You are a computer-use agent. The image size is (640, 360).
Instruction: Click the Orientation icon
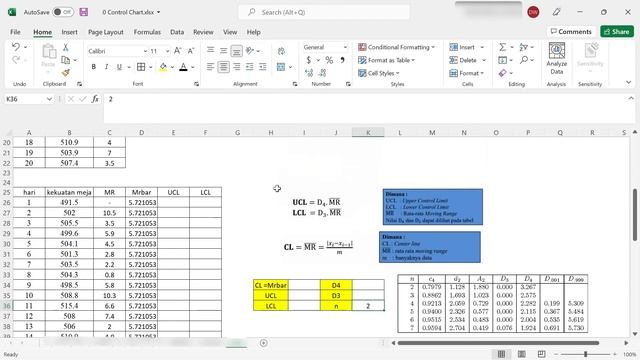click(x=250, y=50)
